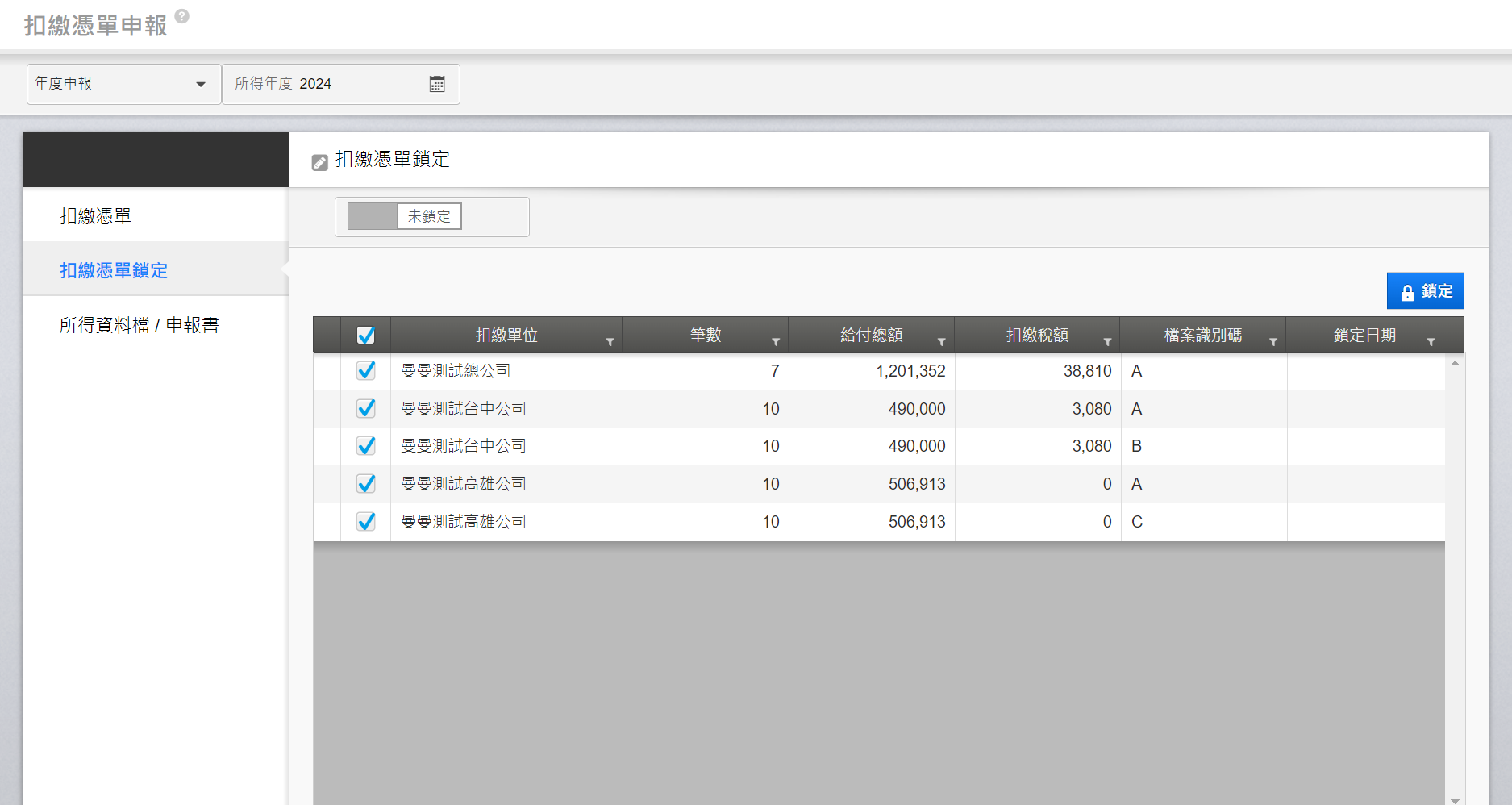This screenshot has width=1512, height=805.
Task: Uncheck the 曼曼測試總公司 row checkbox
Action: point(366,371)
